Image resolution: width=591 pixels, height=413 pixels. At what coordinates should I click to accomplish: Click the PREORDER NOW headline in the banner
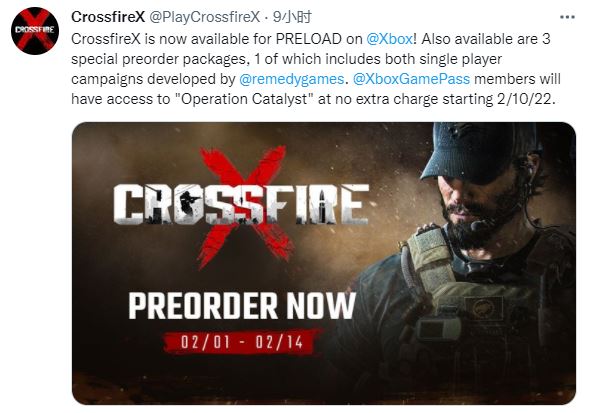242,306
